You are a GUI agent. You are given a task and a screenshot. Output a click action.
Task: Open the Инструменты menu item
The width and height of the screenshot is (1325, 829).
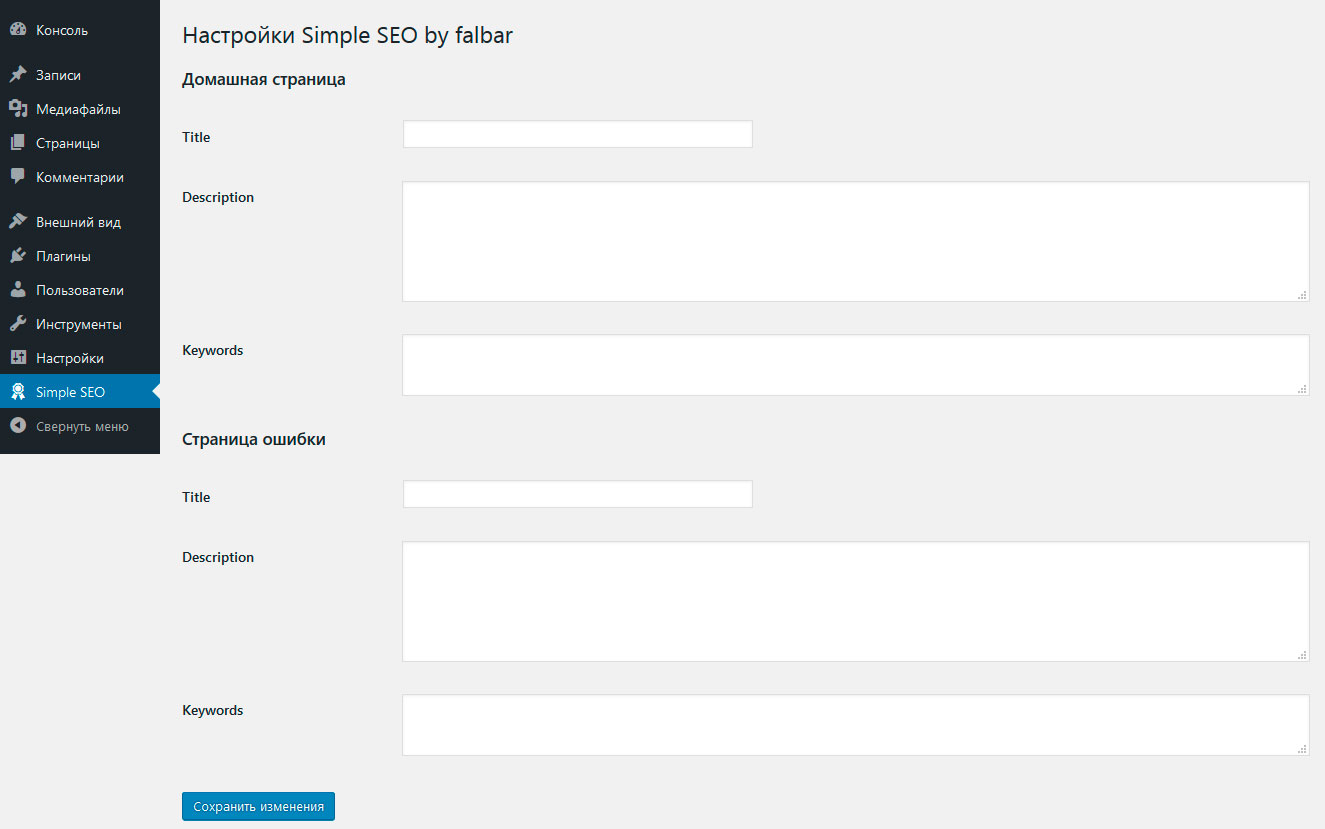(80, 324)
